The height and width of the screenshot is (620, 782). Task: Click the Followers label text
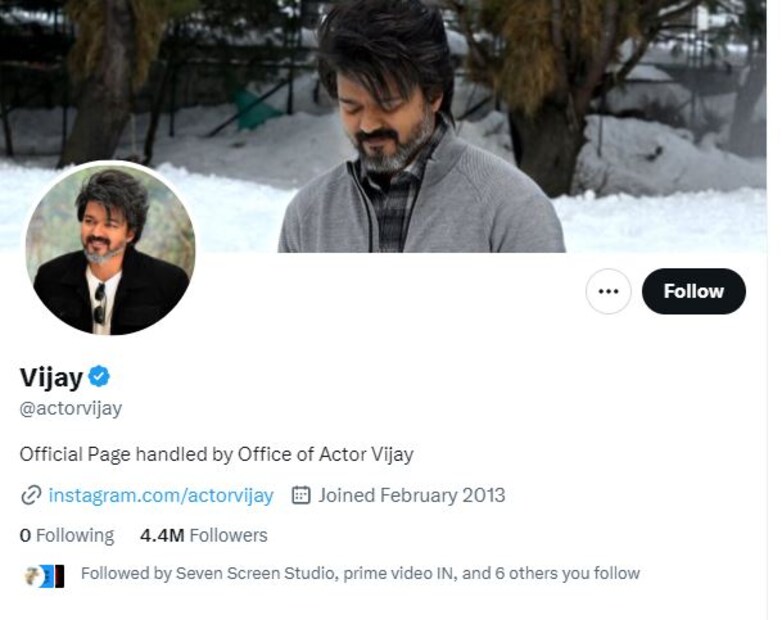pos(228,536)
